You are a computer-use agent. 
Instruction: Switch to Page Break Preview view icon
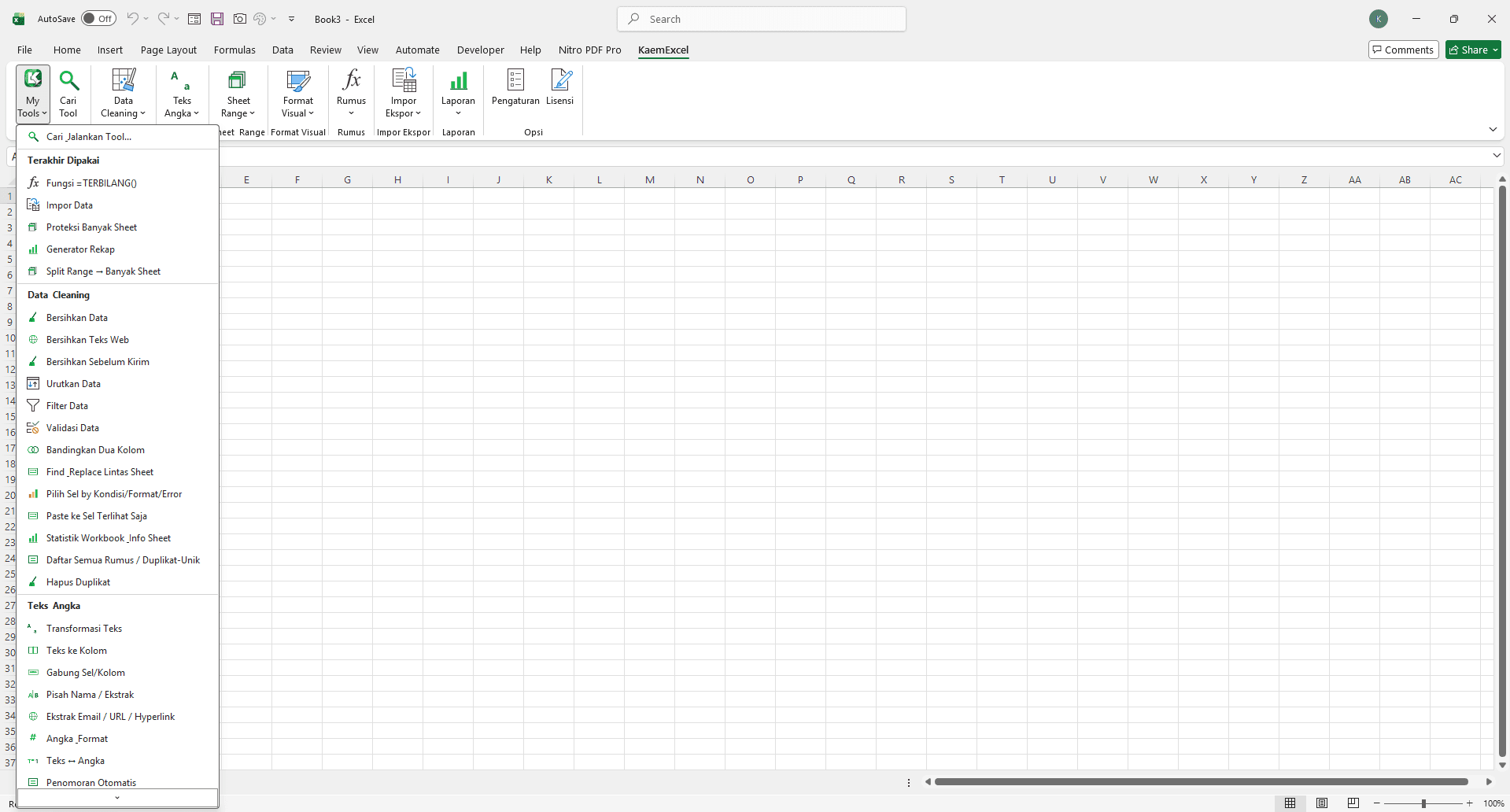(1353, 803)
